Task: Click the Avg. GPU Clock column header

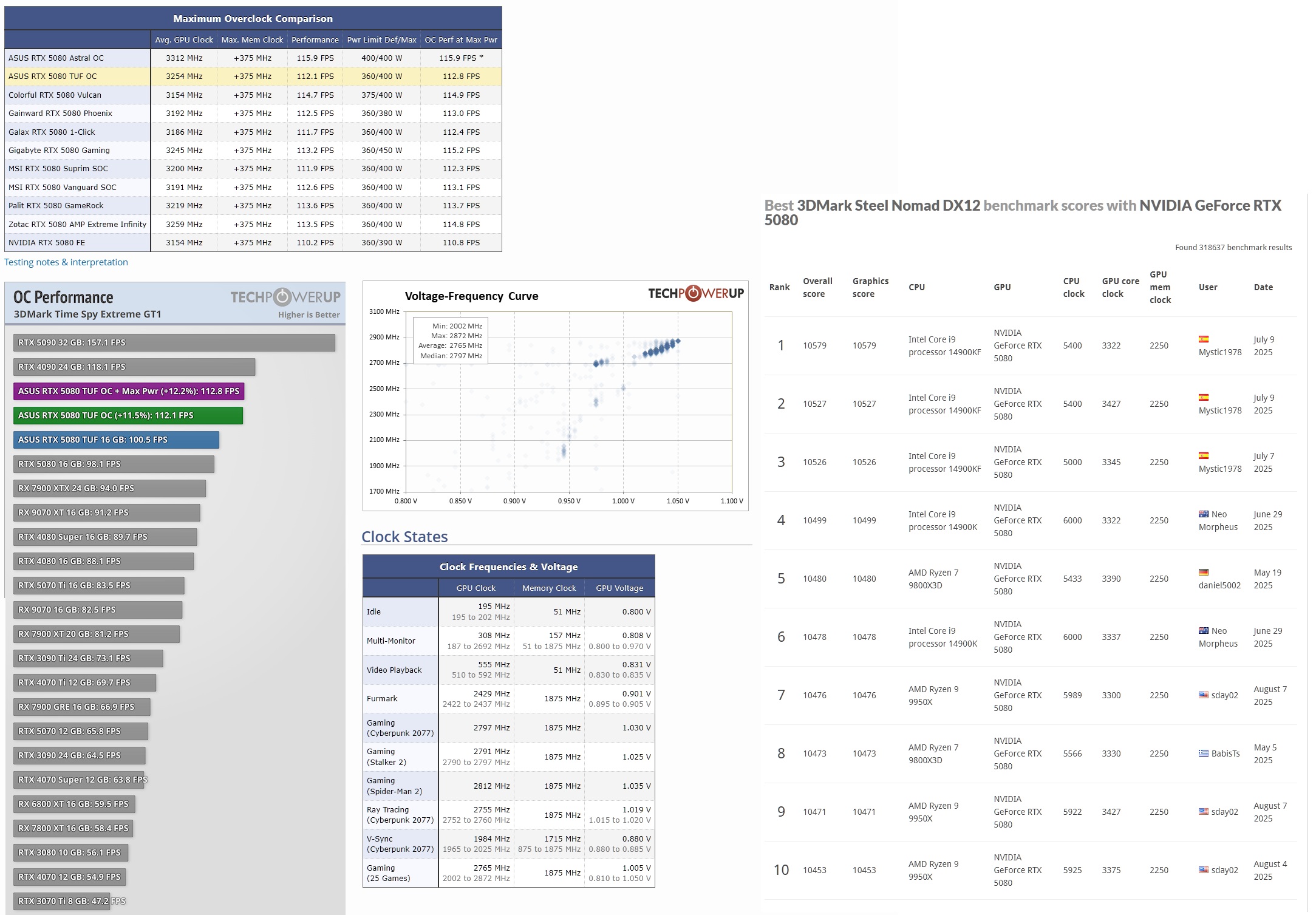Action: [x=184, y=39]
